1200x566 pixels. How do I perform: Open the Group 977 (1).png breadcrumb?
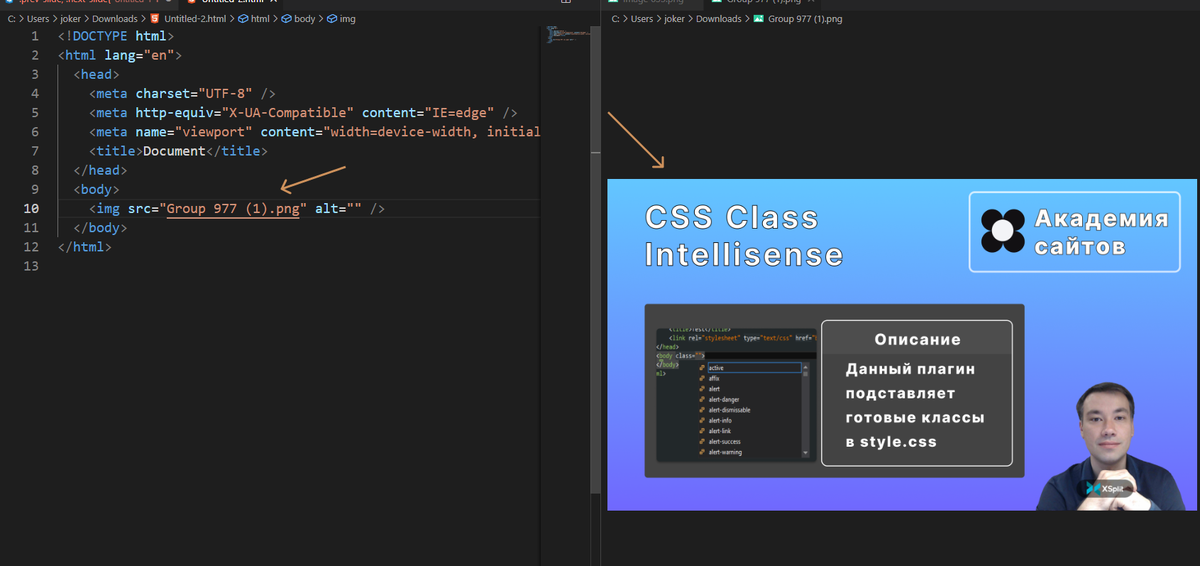[x=805, y=18]
